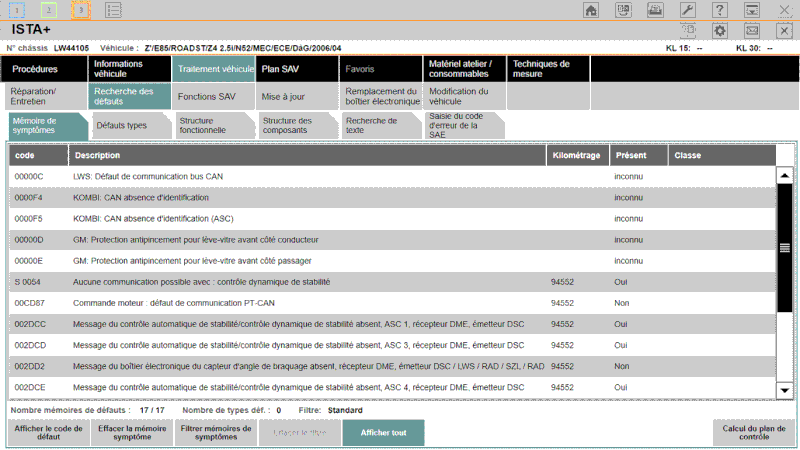Click Calcul du plan de contrôle button
The image size is (800, 450).
point(754,433)
